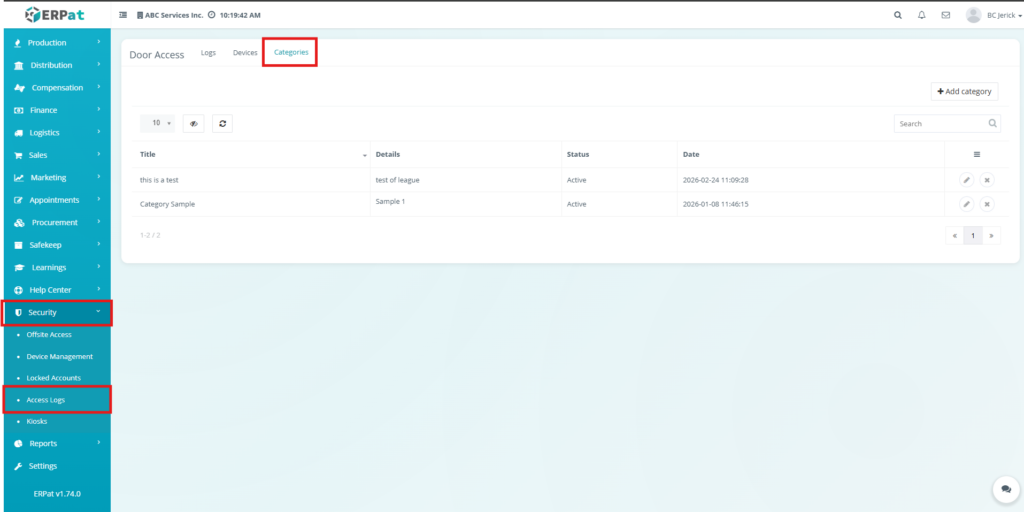
Task: Expand the BC Jerick user menu
Action: [989, 15]
